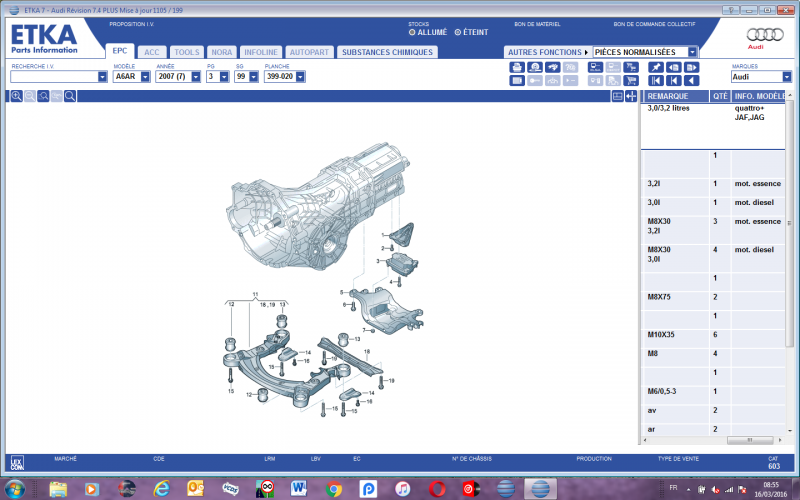Viewport: 800px width, 500px height.
Task: Switch to the TOOLS tab
Action: pyautogui.click(x=186, y=52)
